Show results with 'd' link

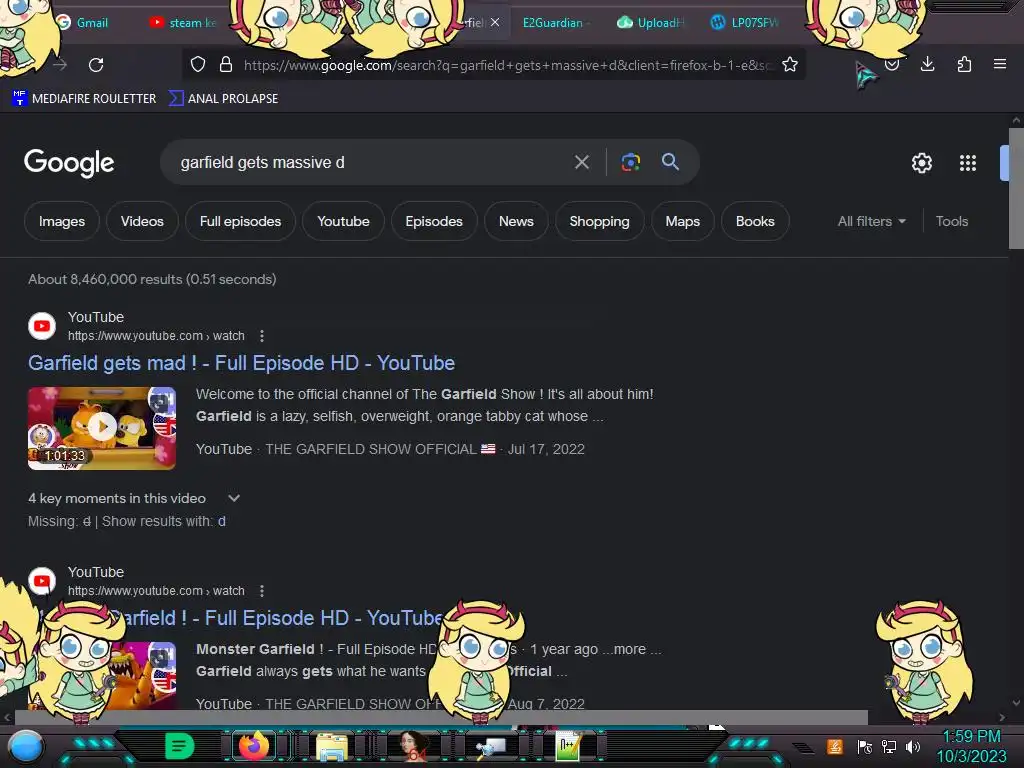point(221,521)
